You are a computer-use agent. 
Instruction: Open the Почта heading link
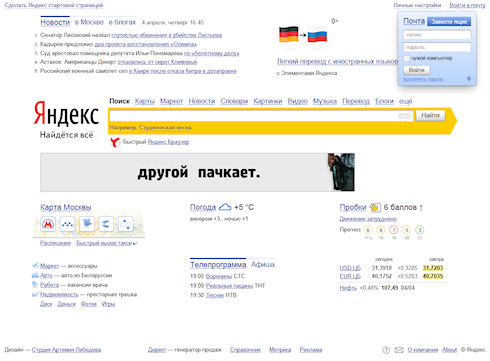[414, 21]
